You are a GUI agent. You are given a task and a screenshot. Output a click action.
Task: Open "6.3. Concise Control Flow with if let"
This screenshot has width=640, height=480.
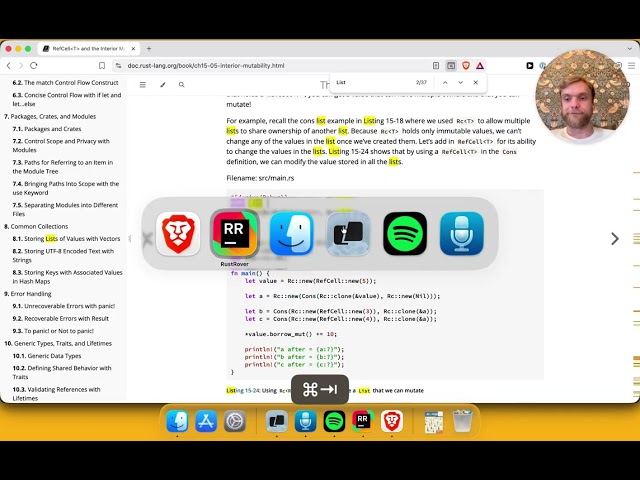tap(67, 99)
